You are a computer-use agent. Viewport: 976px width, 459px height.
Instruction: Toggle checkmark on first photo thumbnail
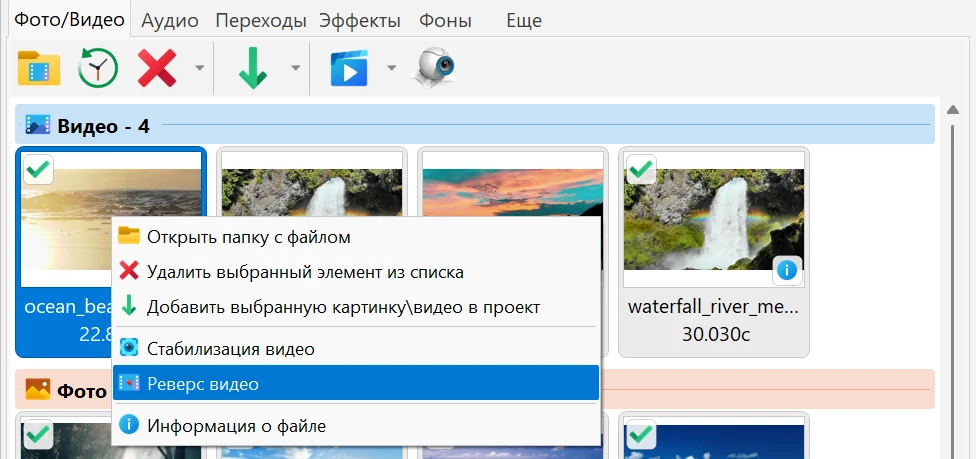click(x=39, y=435)
